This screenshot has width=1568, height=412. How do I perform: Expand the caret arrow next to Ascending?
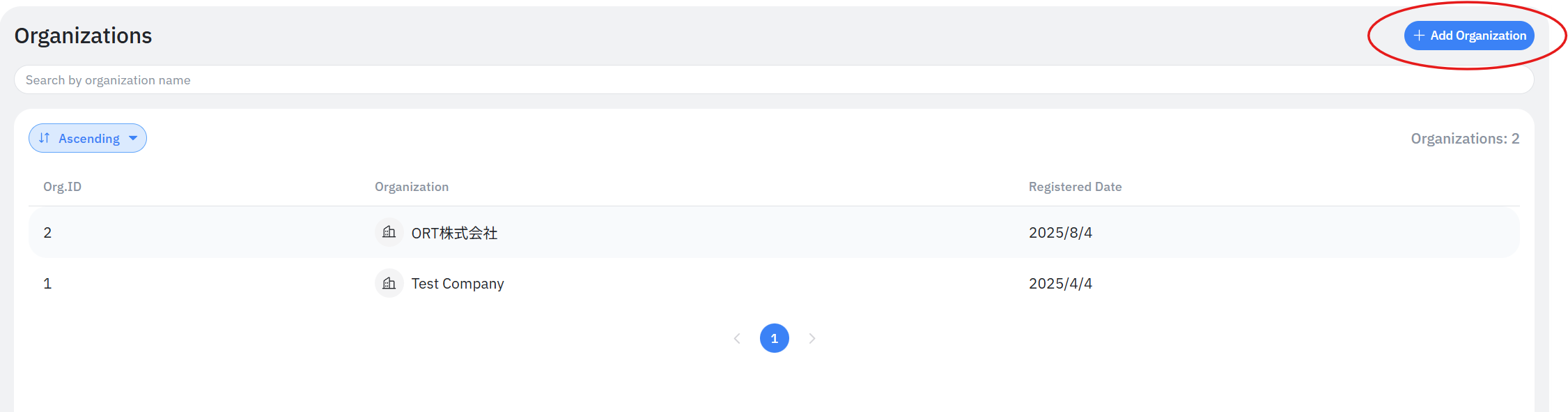click(x=133, y=138)
